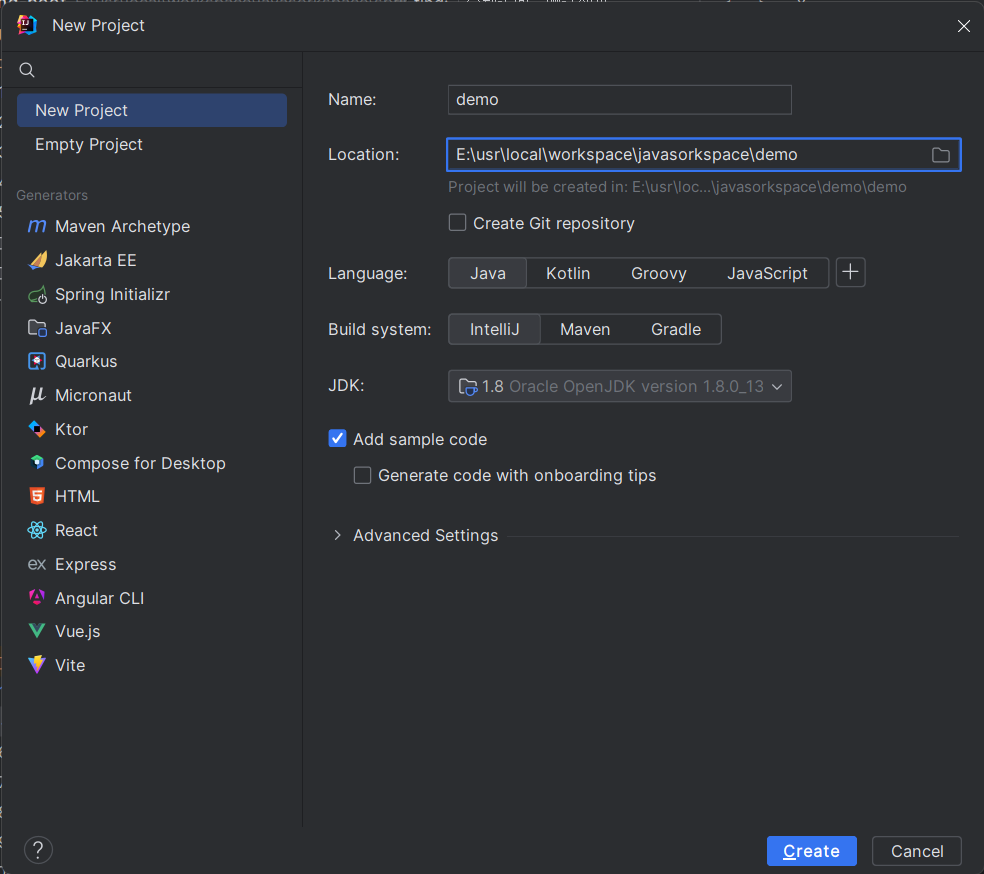This screenshot has height=874, width=984.
Task: Click the HTML5 shield icon
Action: (37, 496)
